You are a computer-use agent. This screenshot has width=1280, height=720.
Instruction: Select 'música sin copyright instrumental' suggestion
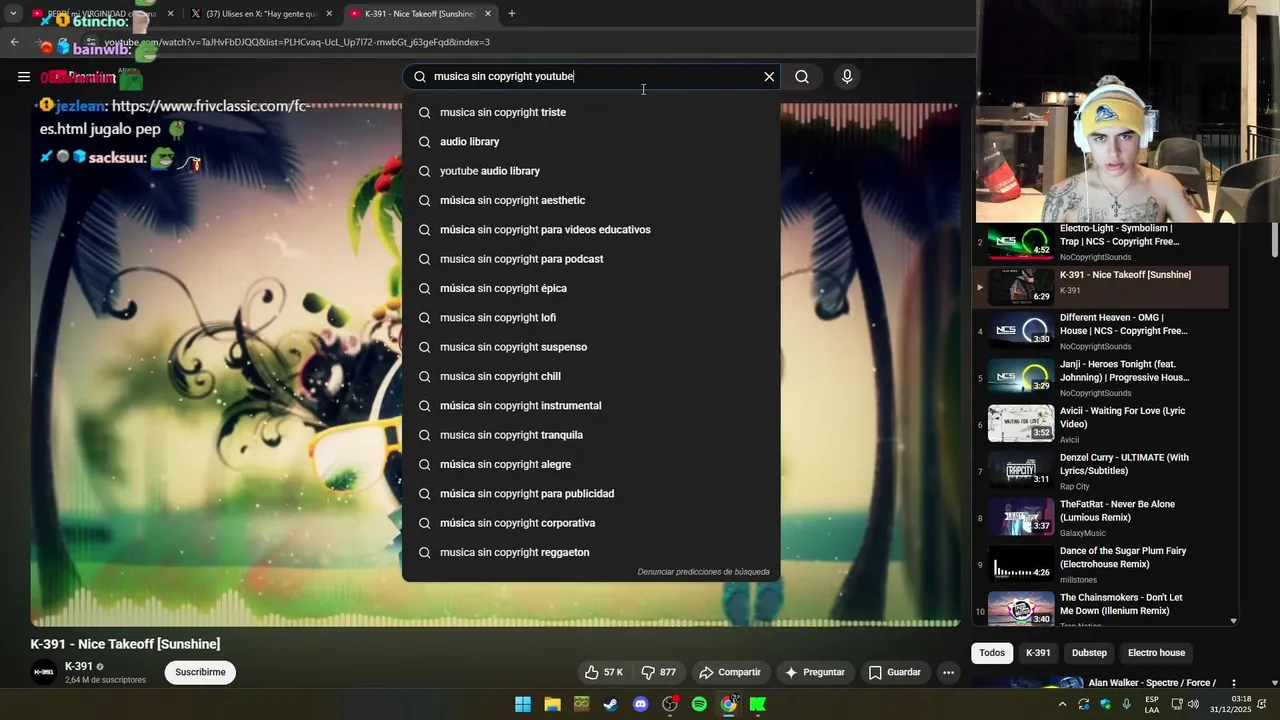[x=591, y=406]
